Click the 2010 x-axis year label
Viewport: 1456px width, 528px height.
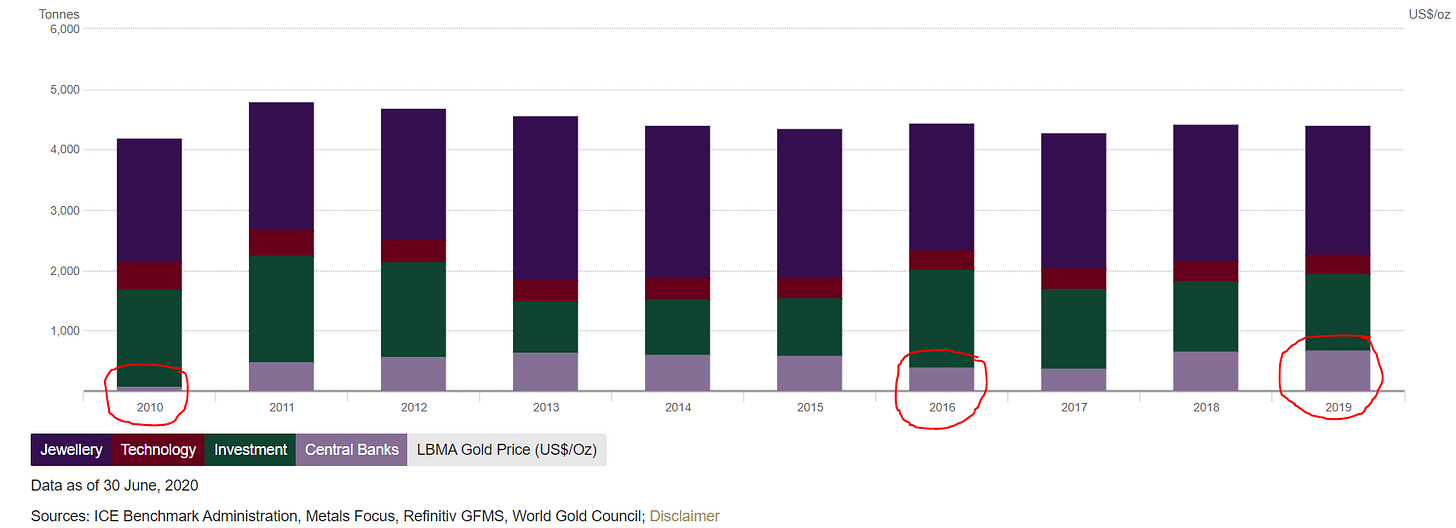(x=149, y=408)
